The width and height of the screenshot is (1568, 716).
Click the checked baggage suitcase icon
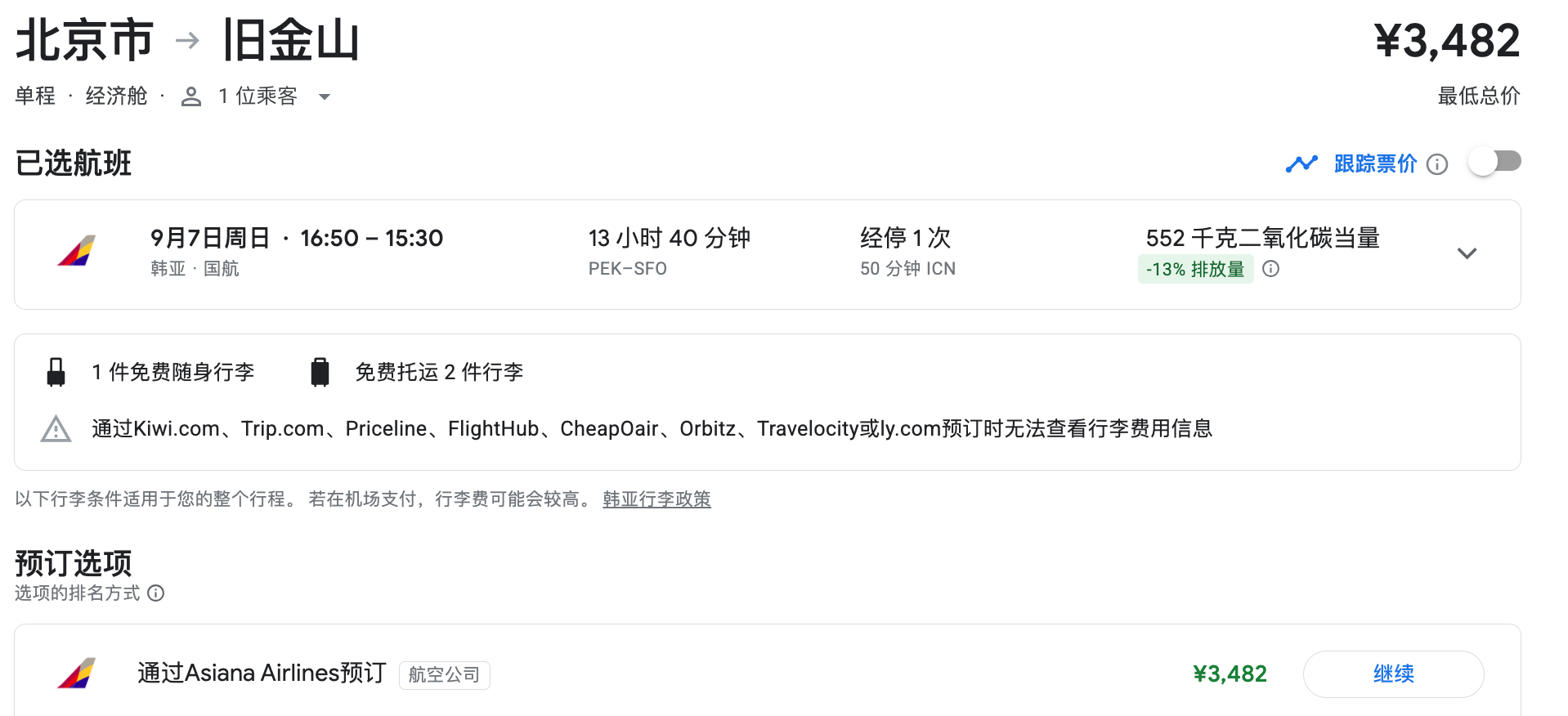pyautogui.click(x=320, y=372)
